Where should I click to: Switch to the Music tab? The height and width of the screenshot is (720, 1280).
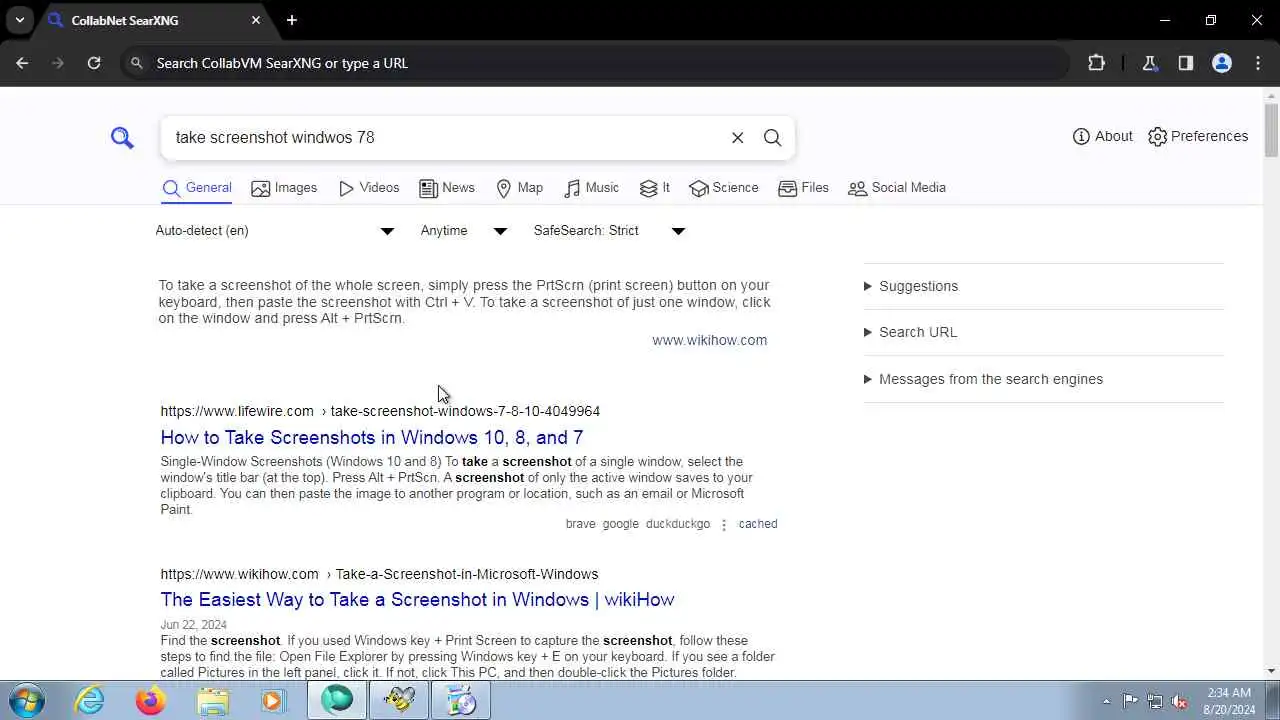tap(592, 188)
